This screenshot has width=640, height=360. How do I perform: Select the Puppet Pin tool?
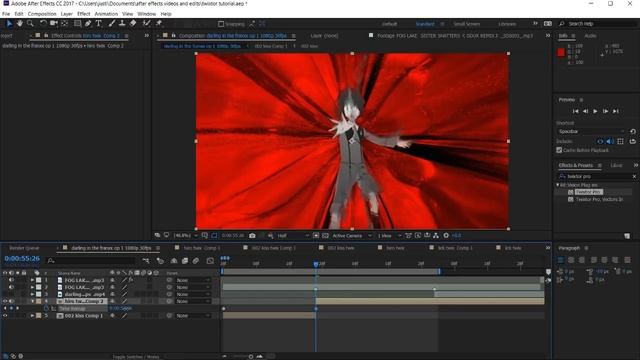(x=159, y=24)
